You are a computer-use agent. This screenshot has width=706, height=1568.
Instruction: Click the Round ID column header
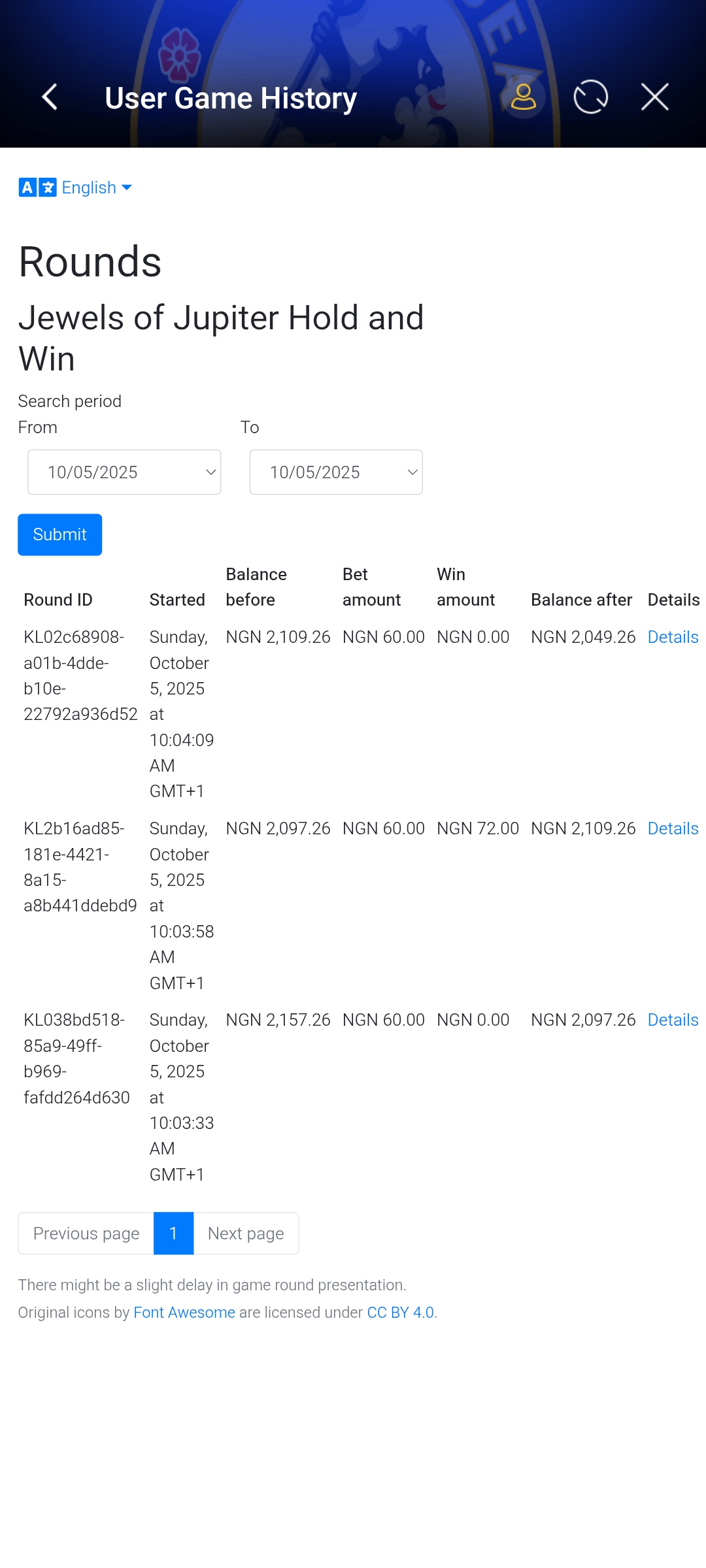click(x=58, y=600)
